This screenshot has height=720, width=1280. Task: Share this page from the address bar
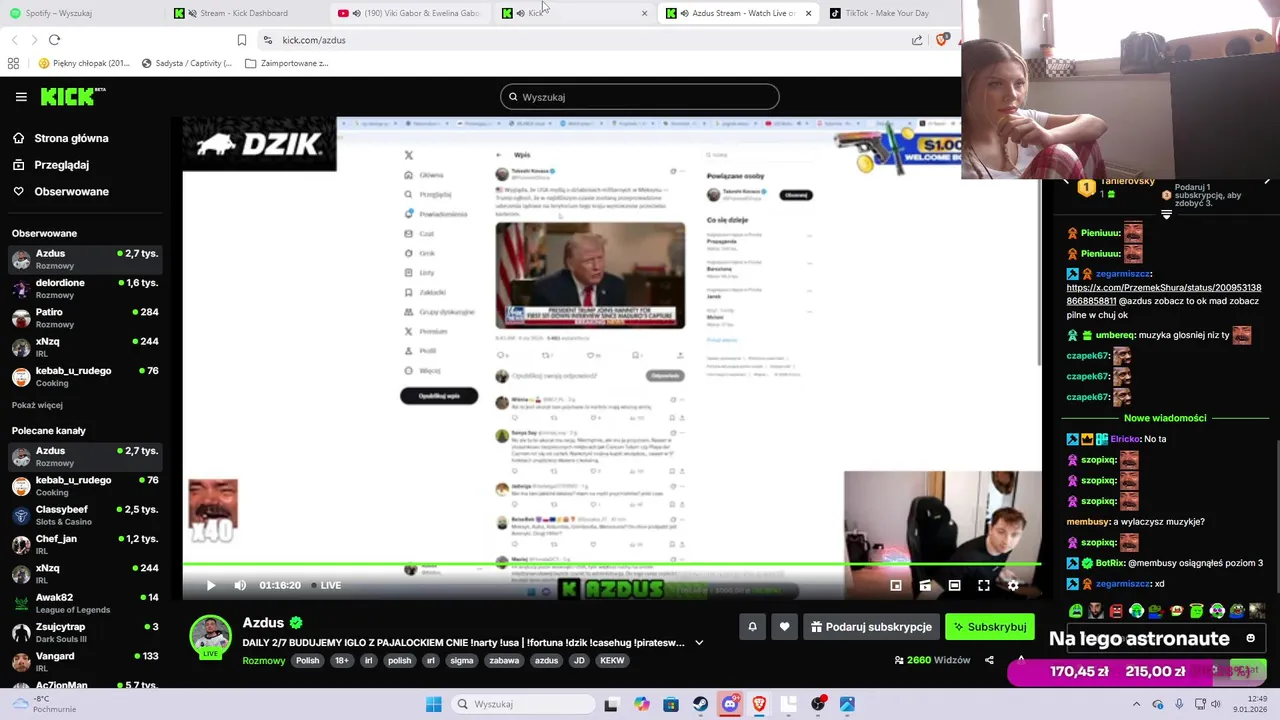917,40
